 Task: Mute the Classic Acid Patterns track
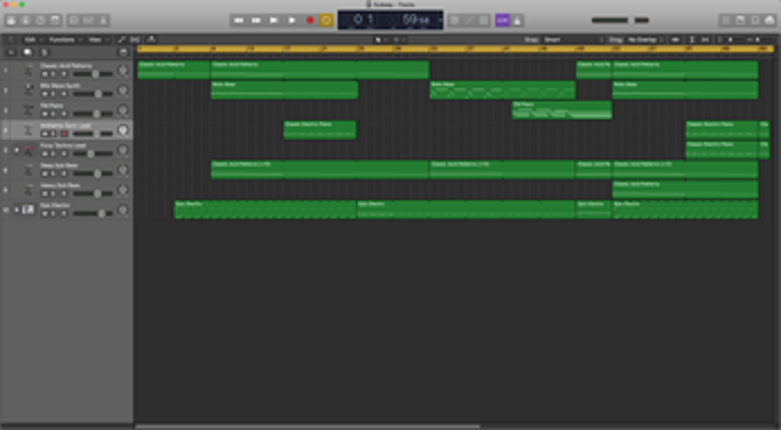(45, 74)
